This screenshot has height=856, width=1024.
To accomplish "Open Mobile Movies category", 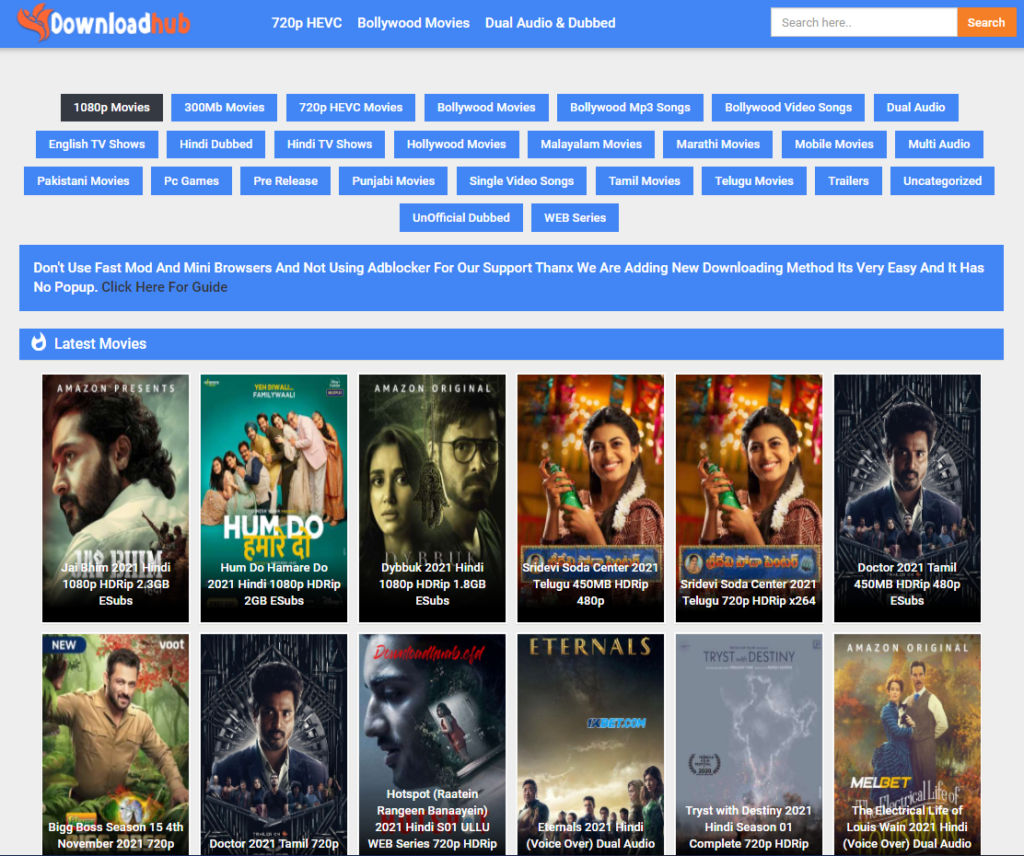I will pyautogui.click(x=834, y=144).
